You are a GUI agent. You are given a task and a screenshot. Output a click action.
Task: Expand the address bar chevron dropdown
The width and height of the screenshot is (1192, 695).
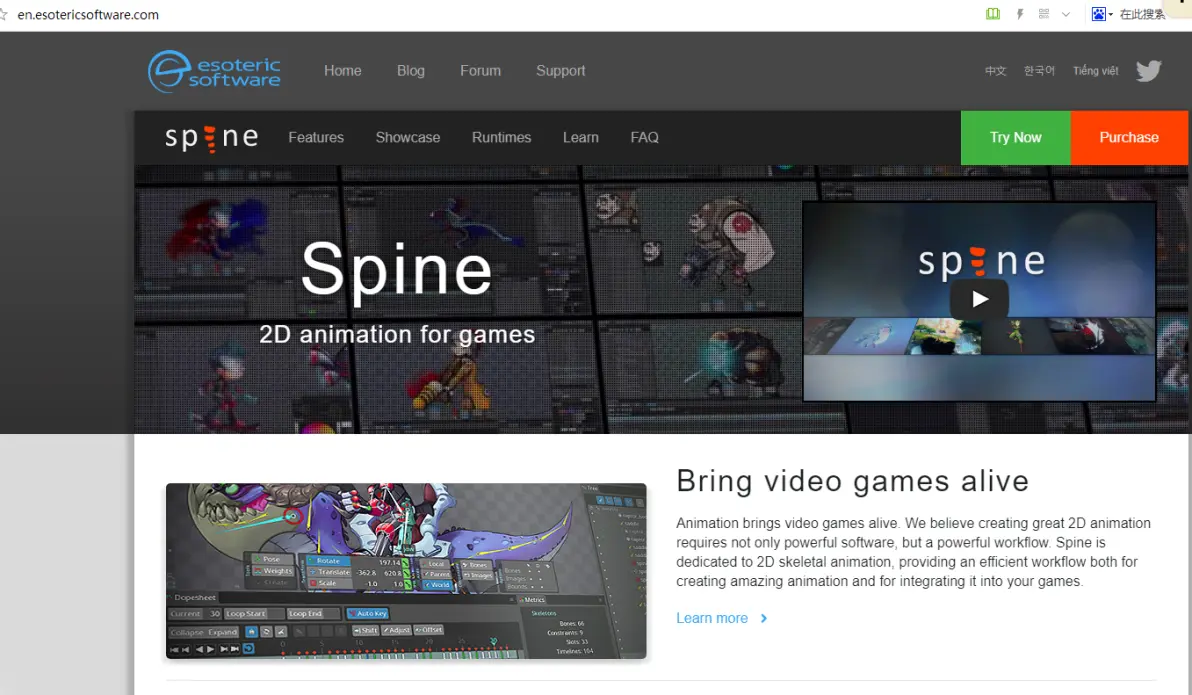coord(1066,14)
